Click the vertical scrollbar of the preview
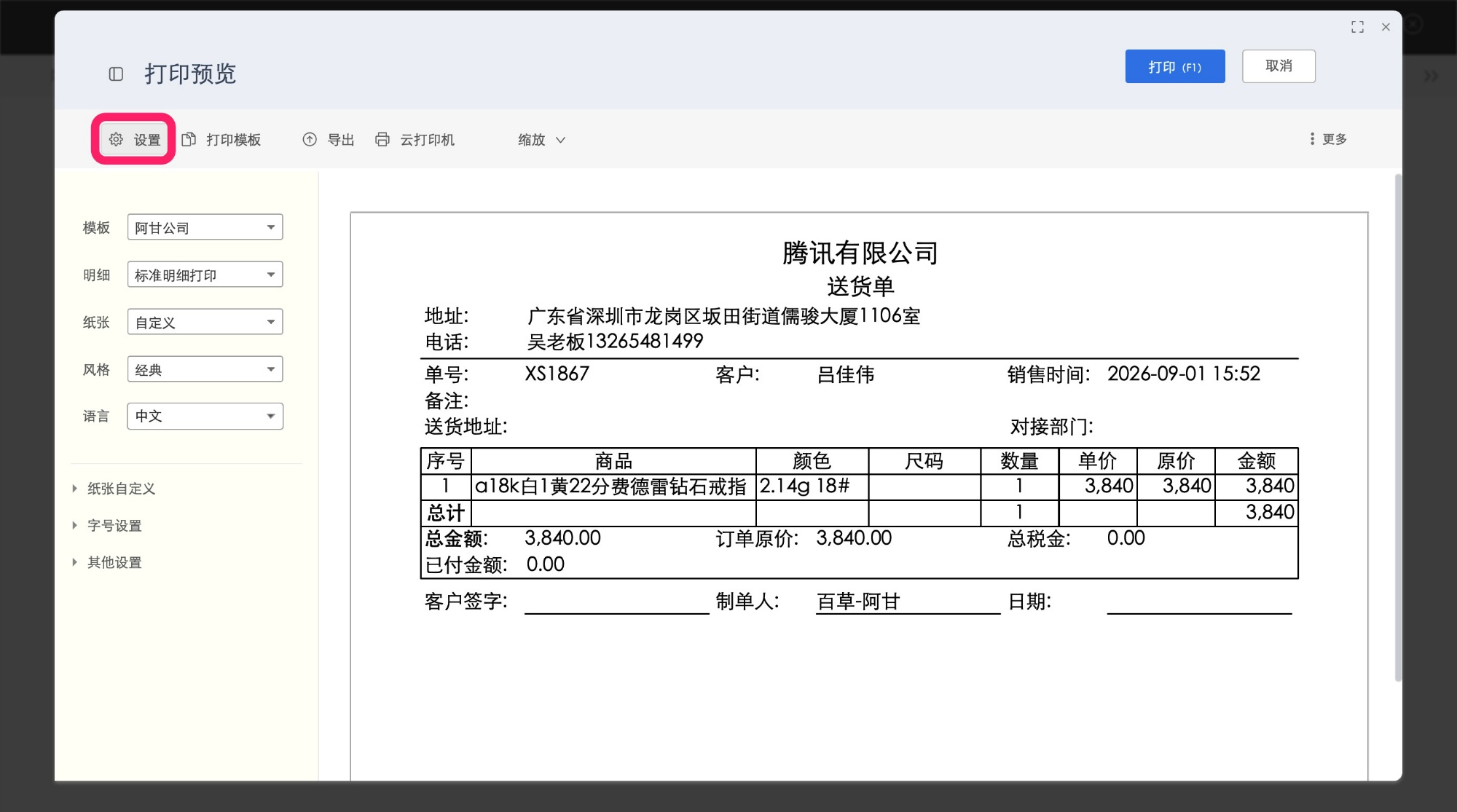Viewport: 1457px width, 812px height. click(x=1397, y=427)
